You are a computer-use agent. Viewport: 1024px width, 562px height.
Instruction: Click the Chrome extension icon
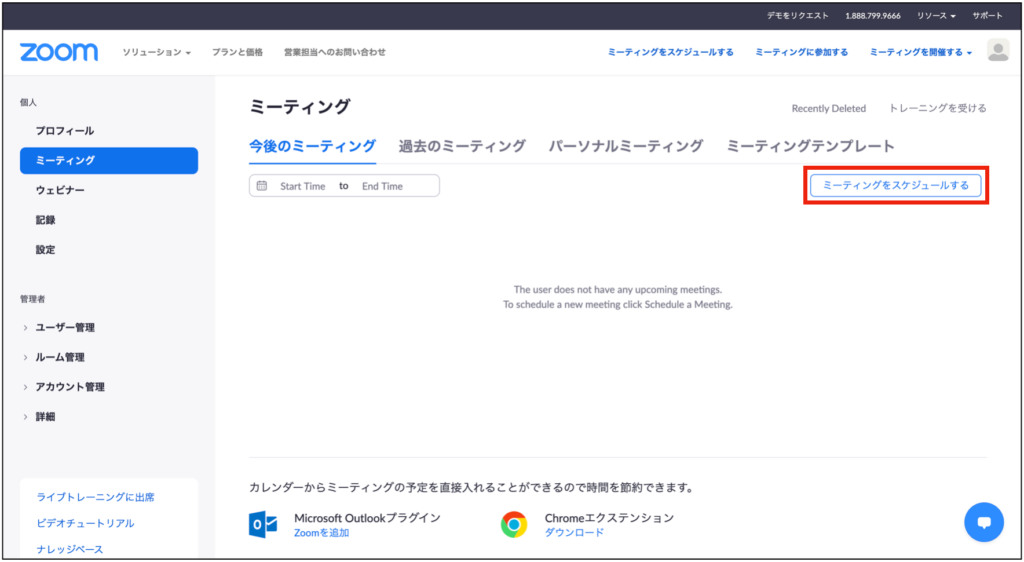point(514,524)
